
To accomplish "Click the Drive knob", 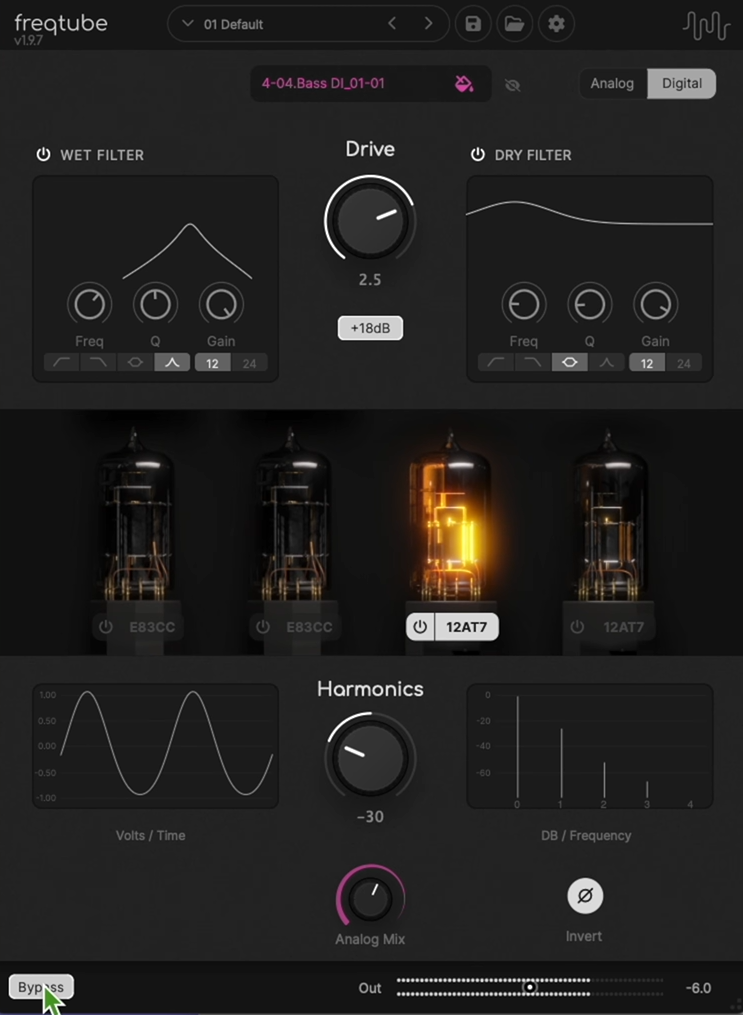I will coord(370,221).
